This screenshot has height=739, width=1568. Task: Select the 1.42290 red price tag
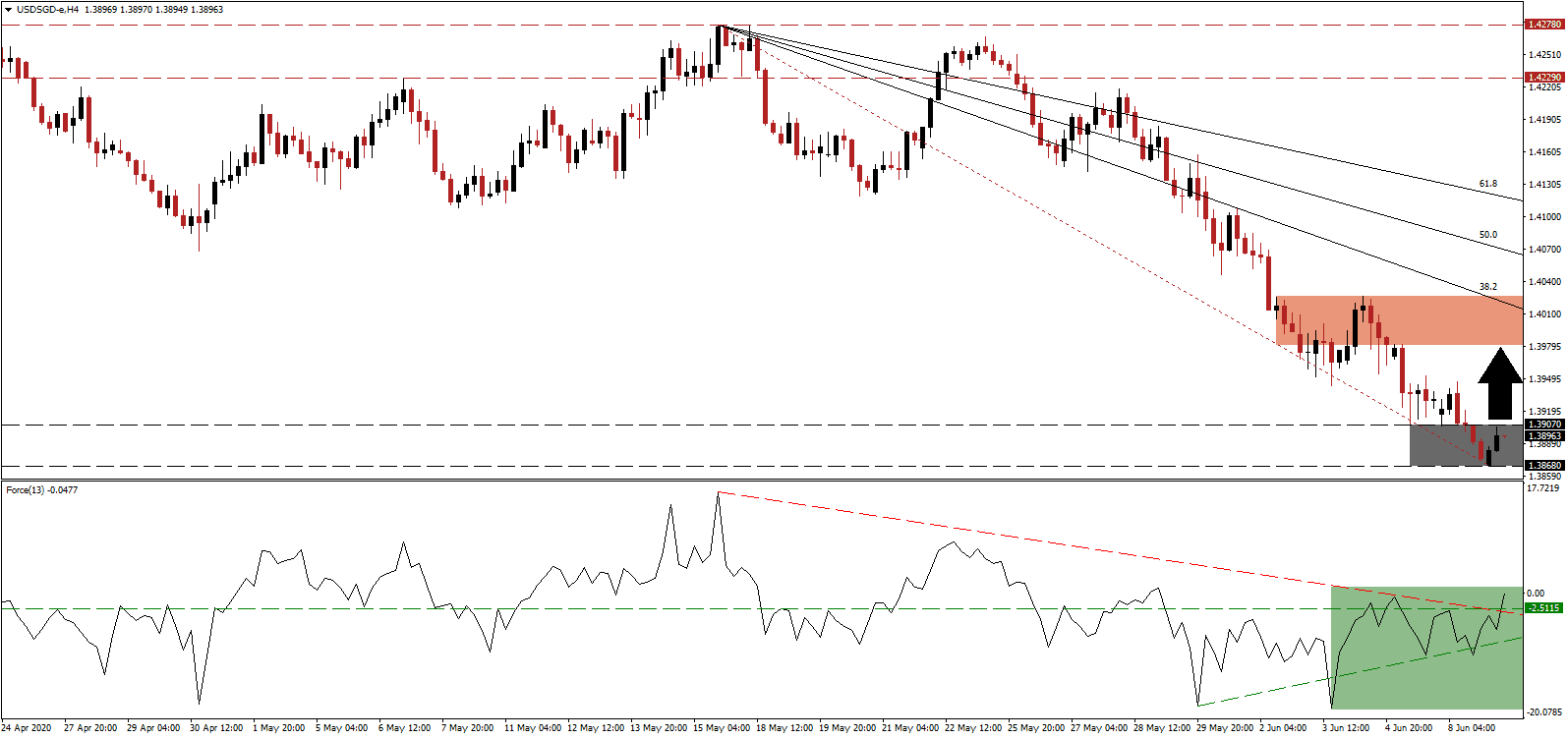pyautogui.click(x=1543, y=77)
